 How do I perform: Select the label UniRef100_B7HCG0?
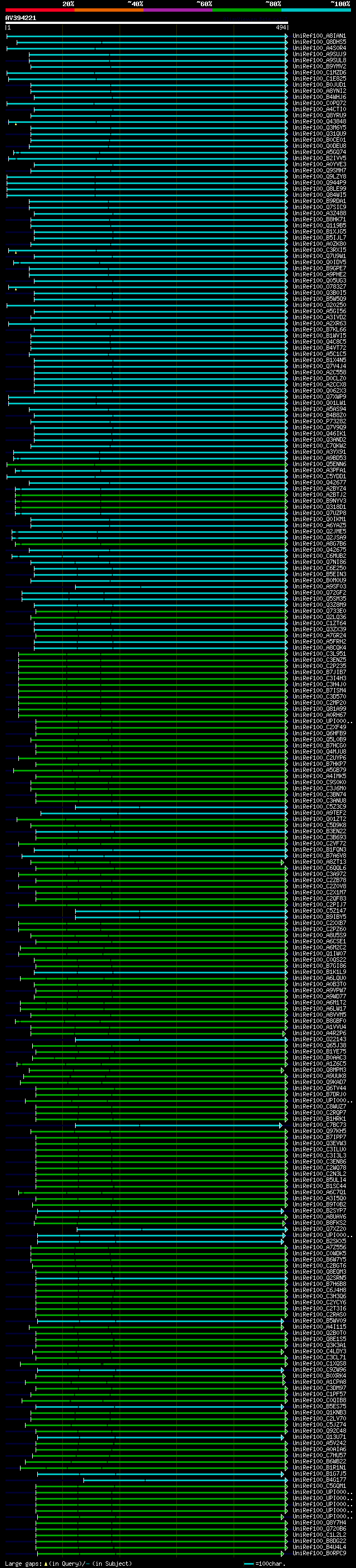pyautogui.click(x=319, y=746)
